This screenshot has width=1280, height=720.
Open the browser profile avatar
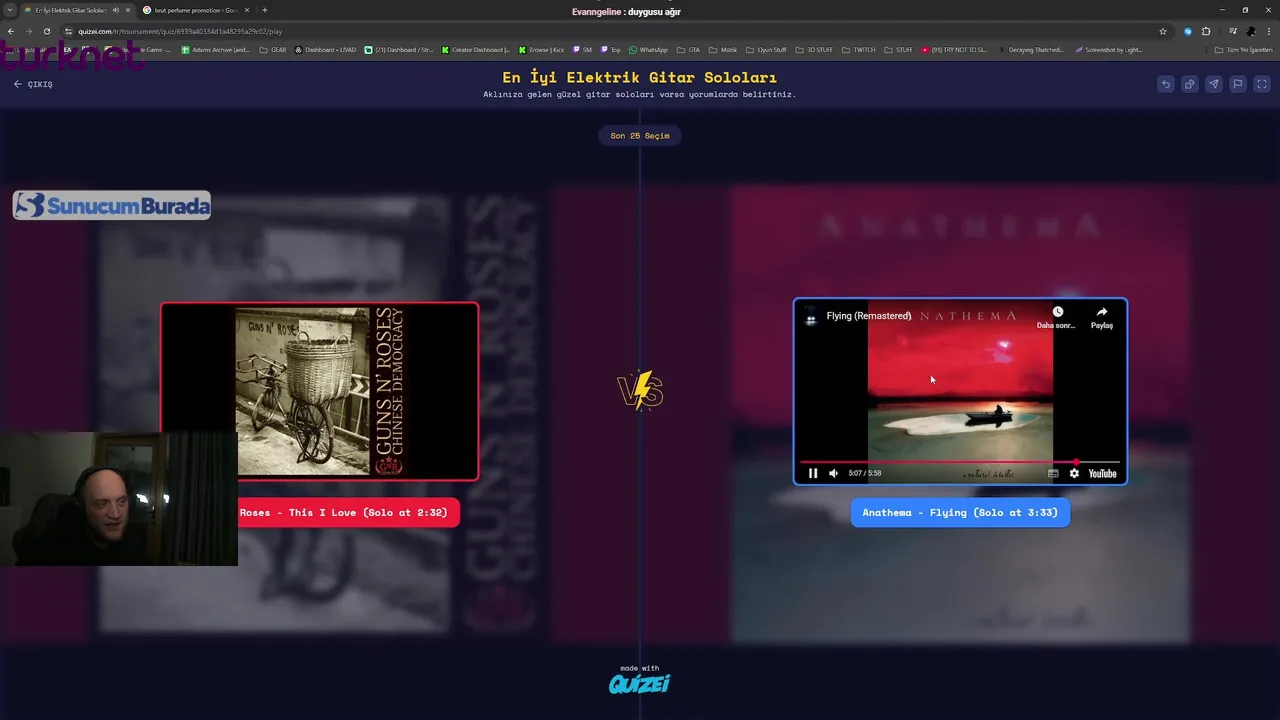tap(1250, 31)
